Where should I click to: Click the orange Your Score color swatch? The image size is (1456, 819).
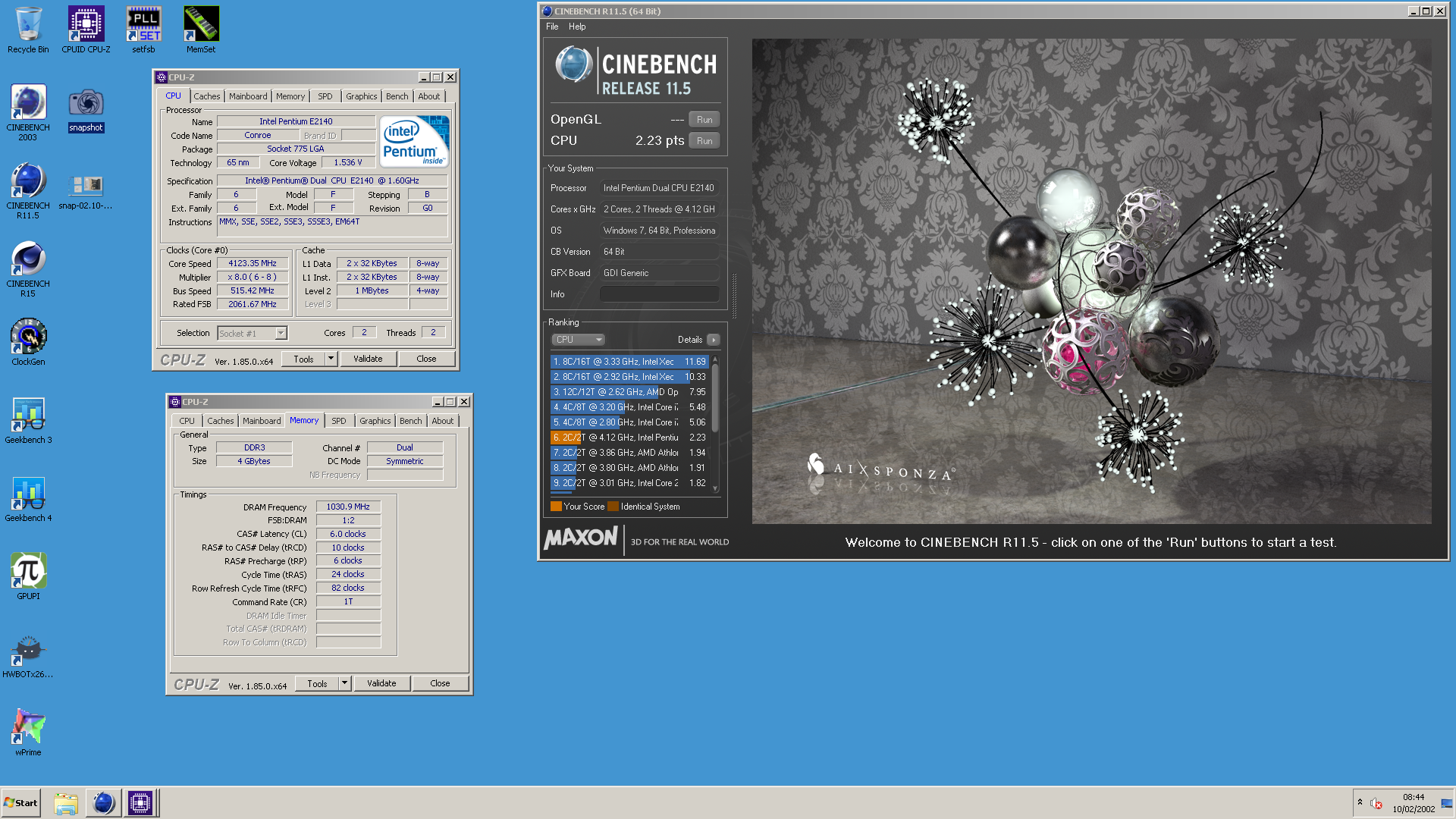[556, 507]
